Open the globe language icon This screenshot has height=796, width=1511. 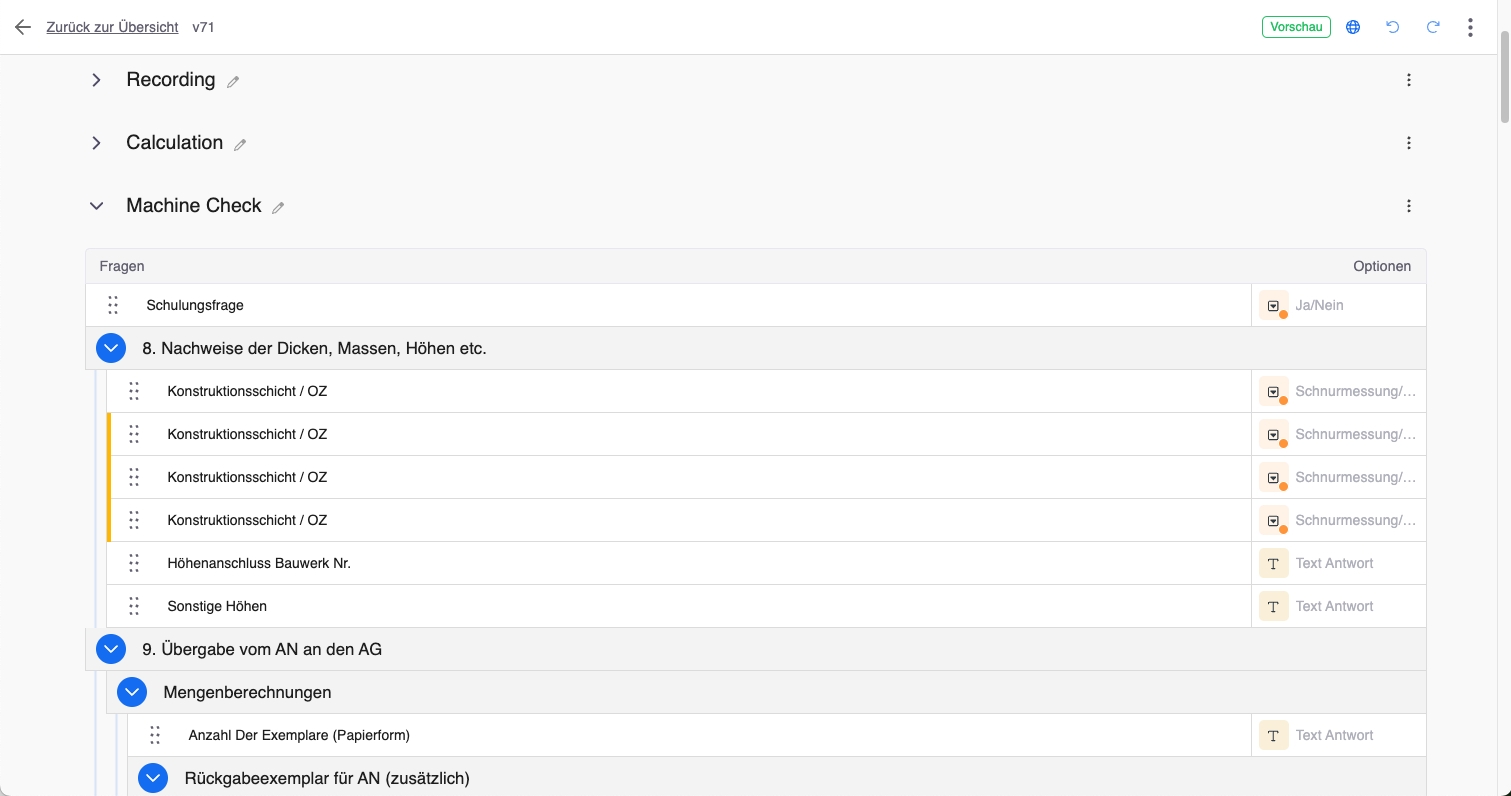(x=1353, y=27)
